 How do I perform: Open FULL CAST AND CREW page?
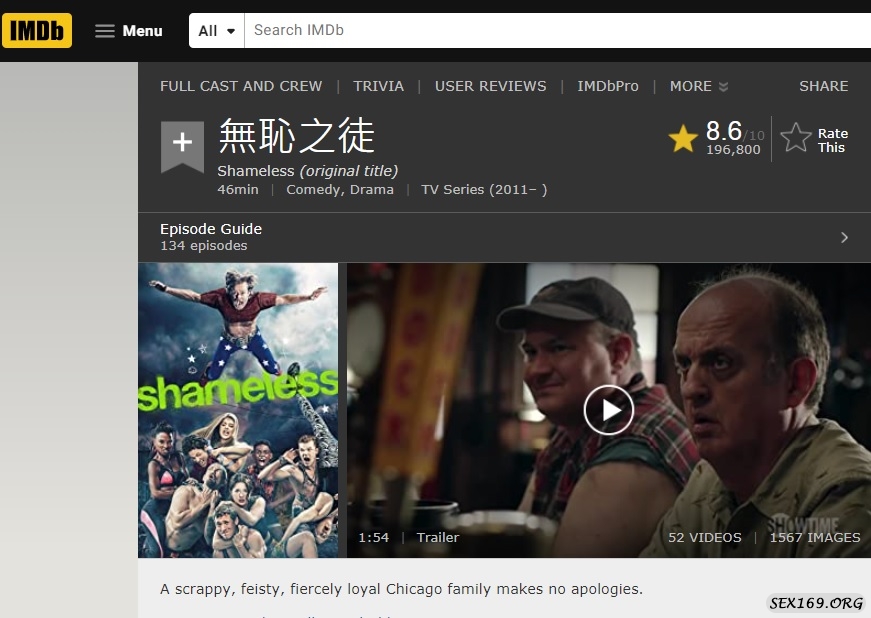pyautogui.click(x=241, y=86)
